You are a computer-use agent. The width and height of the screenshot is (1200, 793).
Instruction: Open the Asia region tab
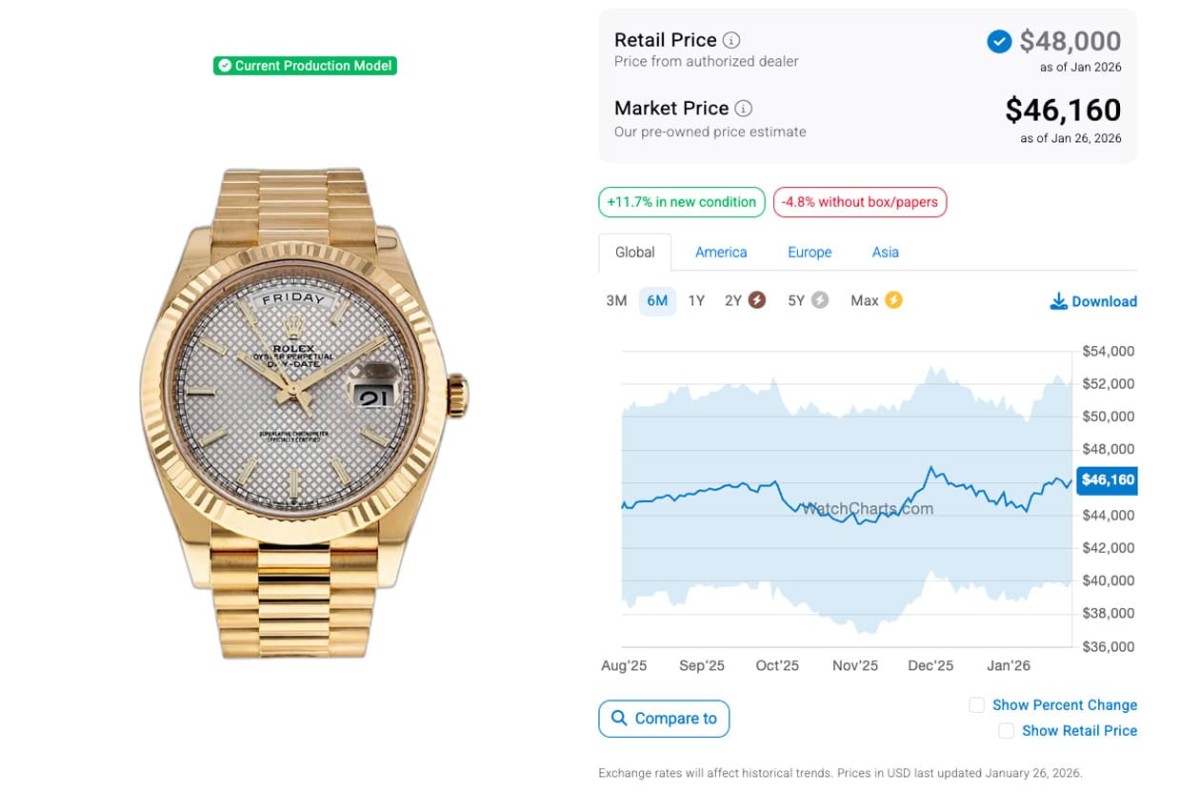[885, 252]
